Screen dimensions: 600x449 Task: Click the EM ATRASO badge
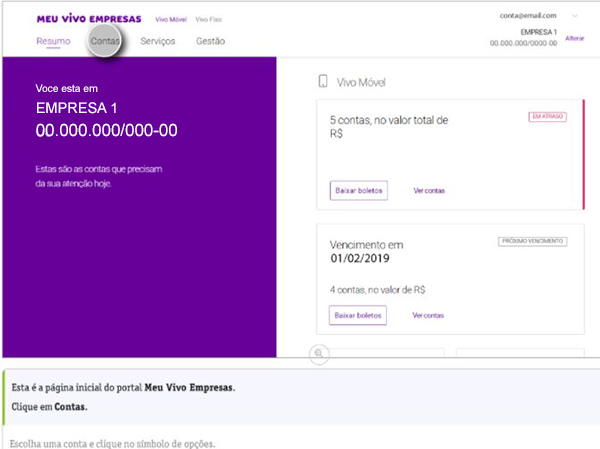(x=548, y=116)
